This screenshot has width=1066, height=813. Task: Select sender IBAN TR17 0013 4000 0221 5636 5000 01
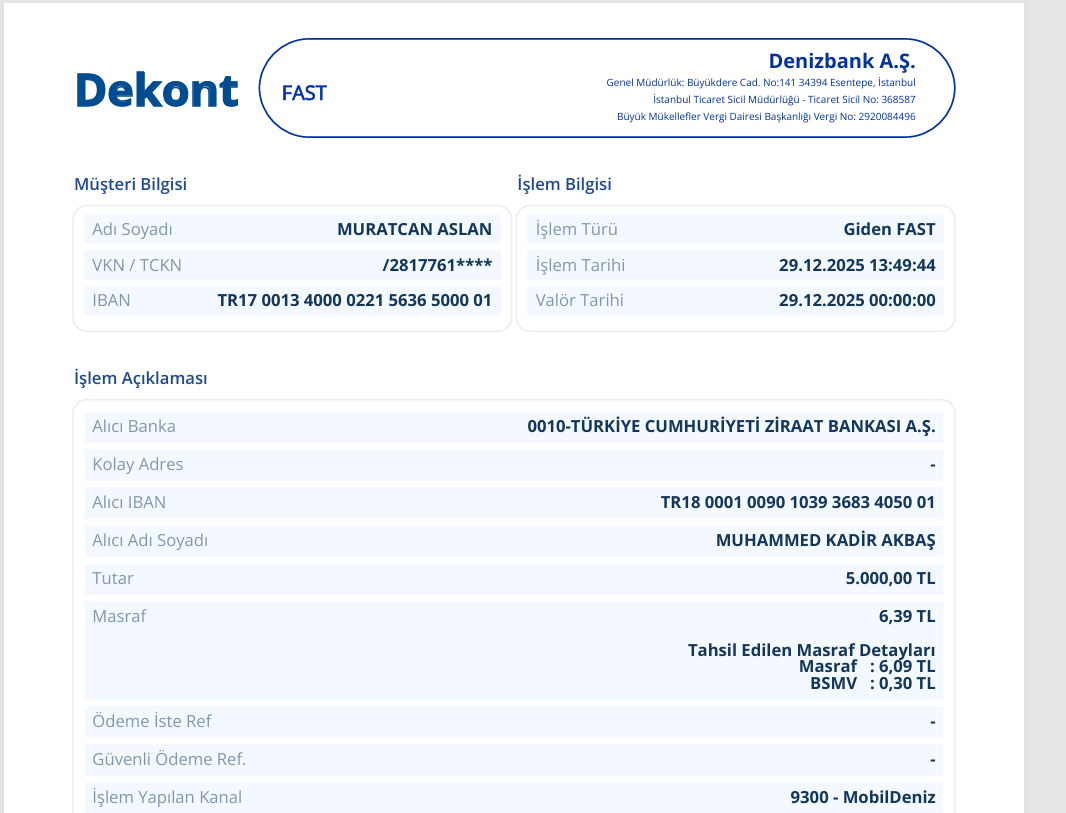[x=354, y=300]
